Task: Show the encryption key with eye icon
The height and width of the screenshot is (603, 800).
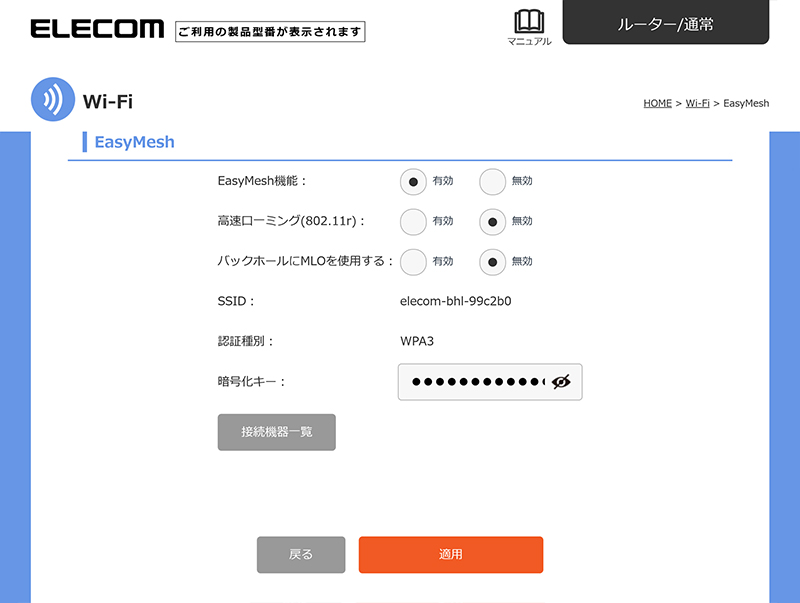Action: pos(560,382)
